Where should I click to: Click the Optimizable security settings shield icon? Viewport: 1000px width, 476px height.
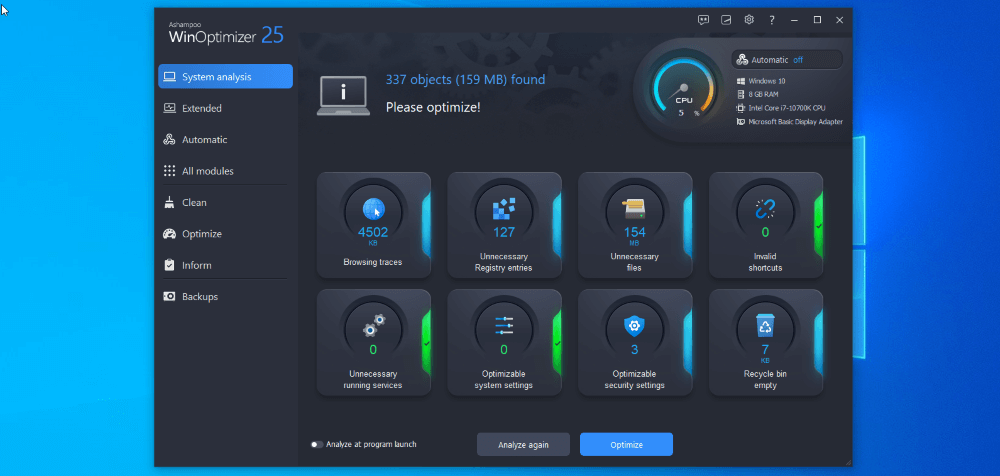tap(635, 326)
